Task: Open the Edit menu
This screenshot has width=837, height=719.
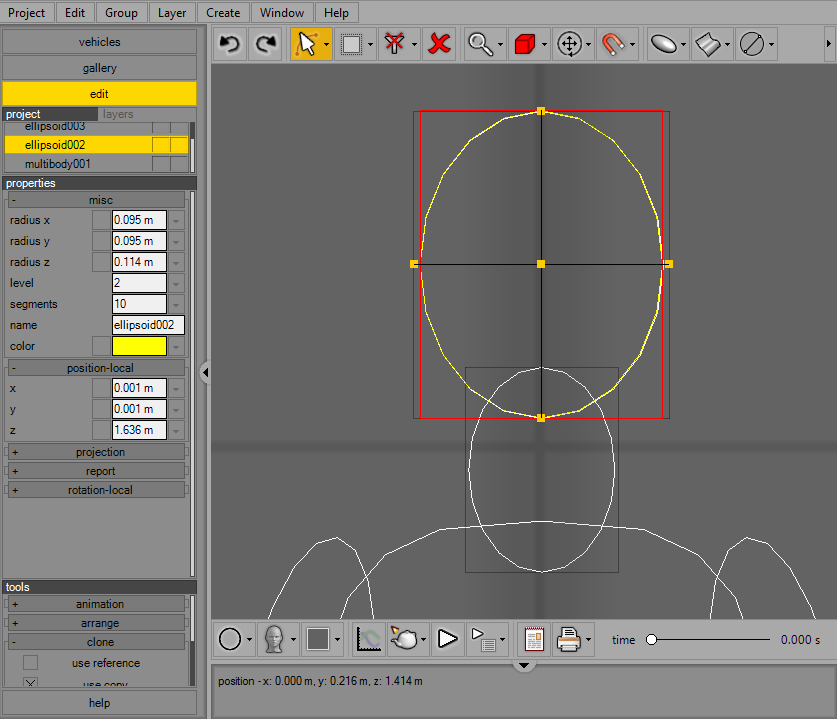Action: coord(75,12)
